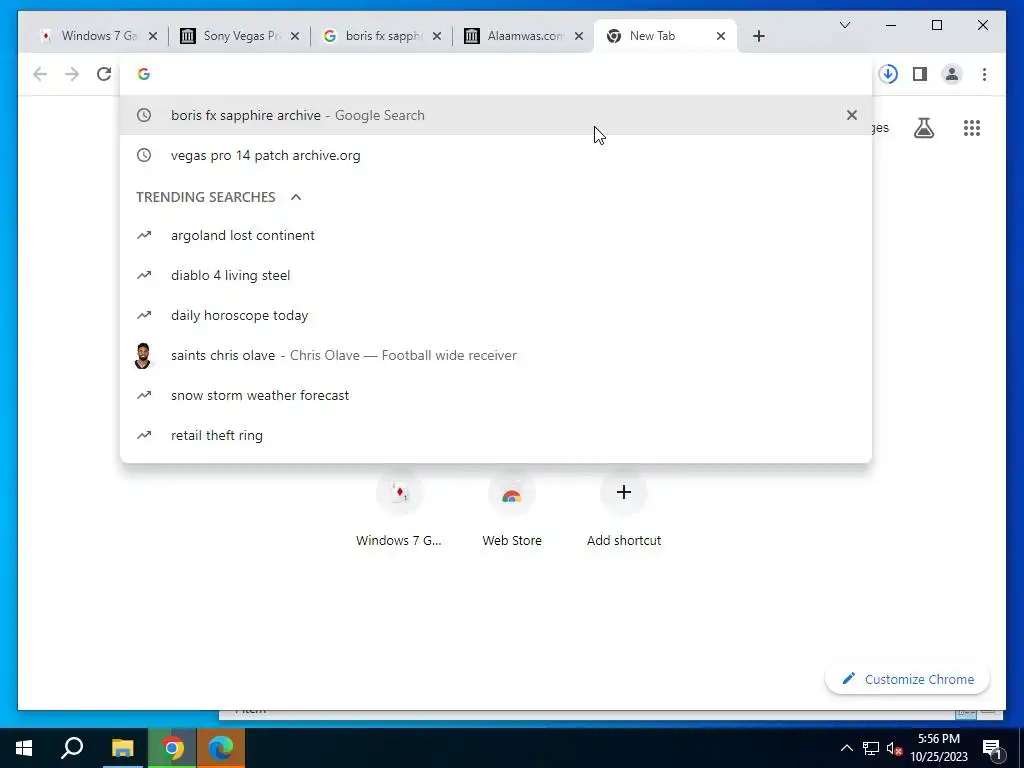Open the user profile avatar icon
Screen dimensions: 1024x768
point(952,74)
